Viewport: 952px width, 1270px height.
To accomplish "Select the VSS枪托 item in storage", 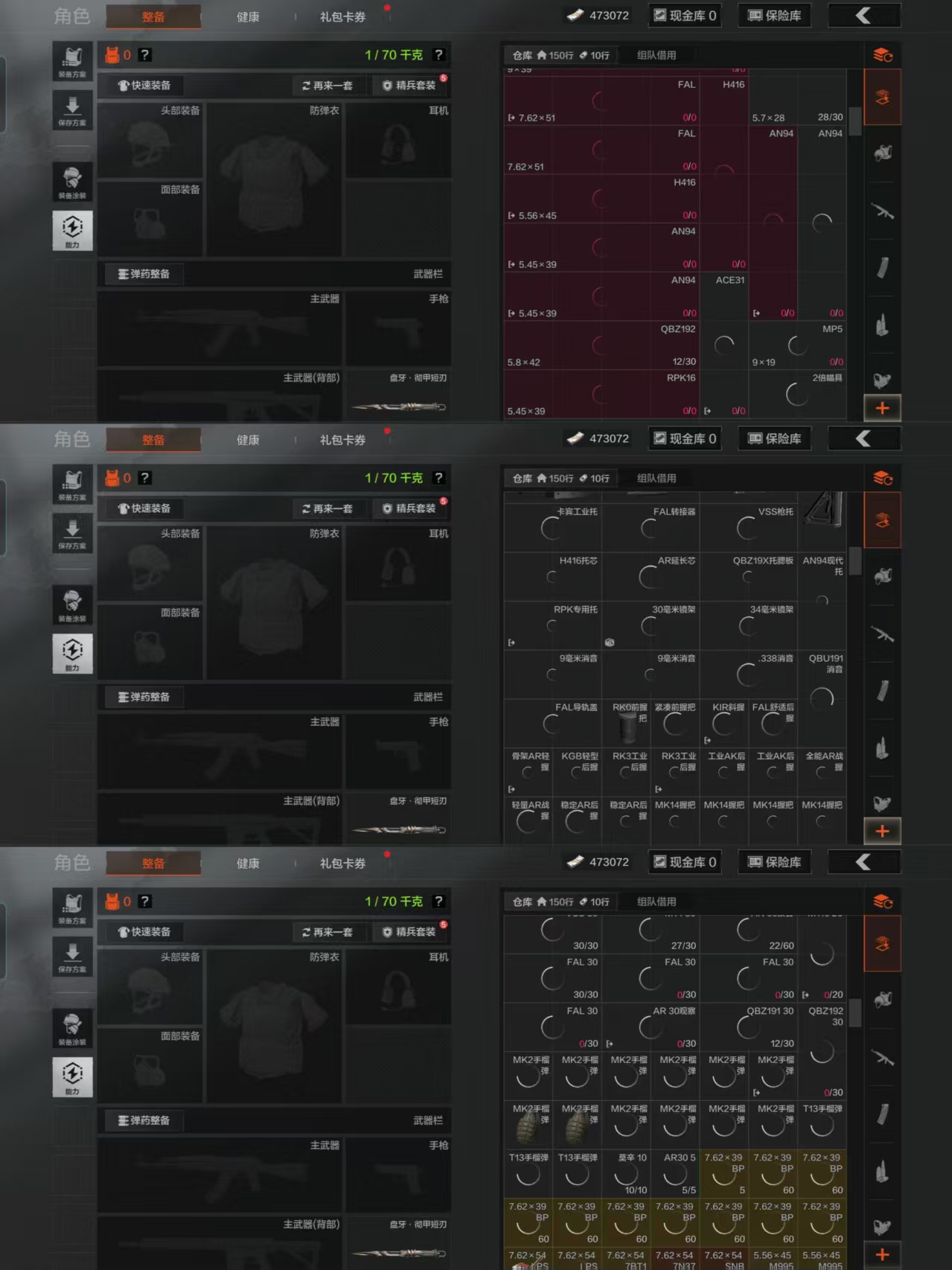I will coord(748,526).
